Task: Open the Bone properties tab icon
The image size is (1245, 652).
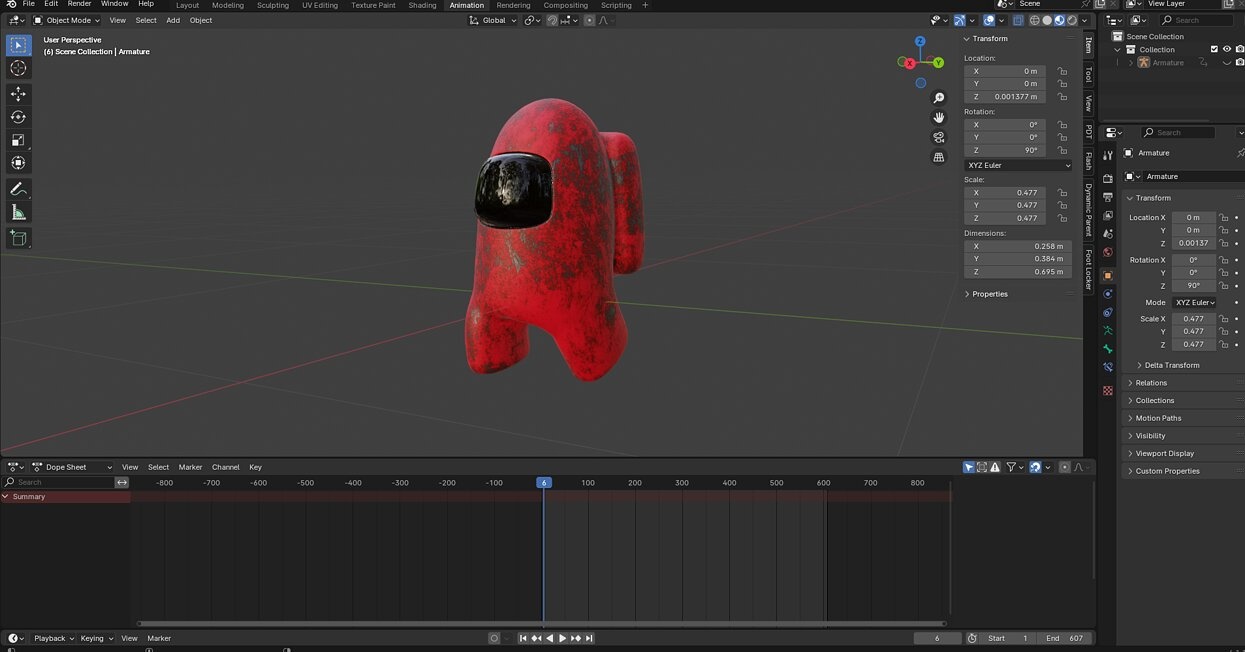Action: tap(1107, 349)
